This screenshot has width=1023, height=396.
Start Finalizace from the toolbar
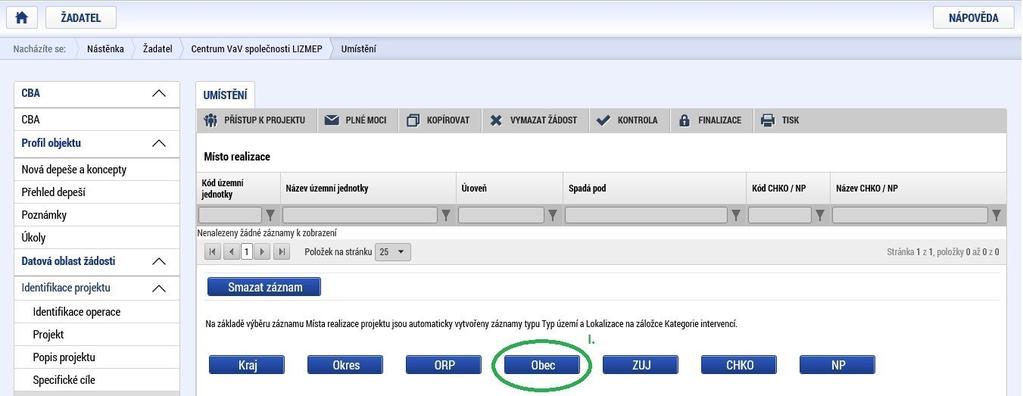(710, 120)
